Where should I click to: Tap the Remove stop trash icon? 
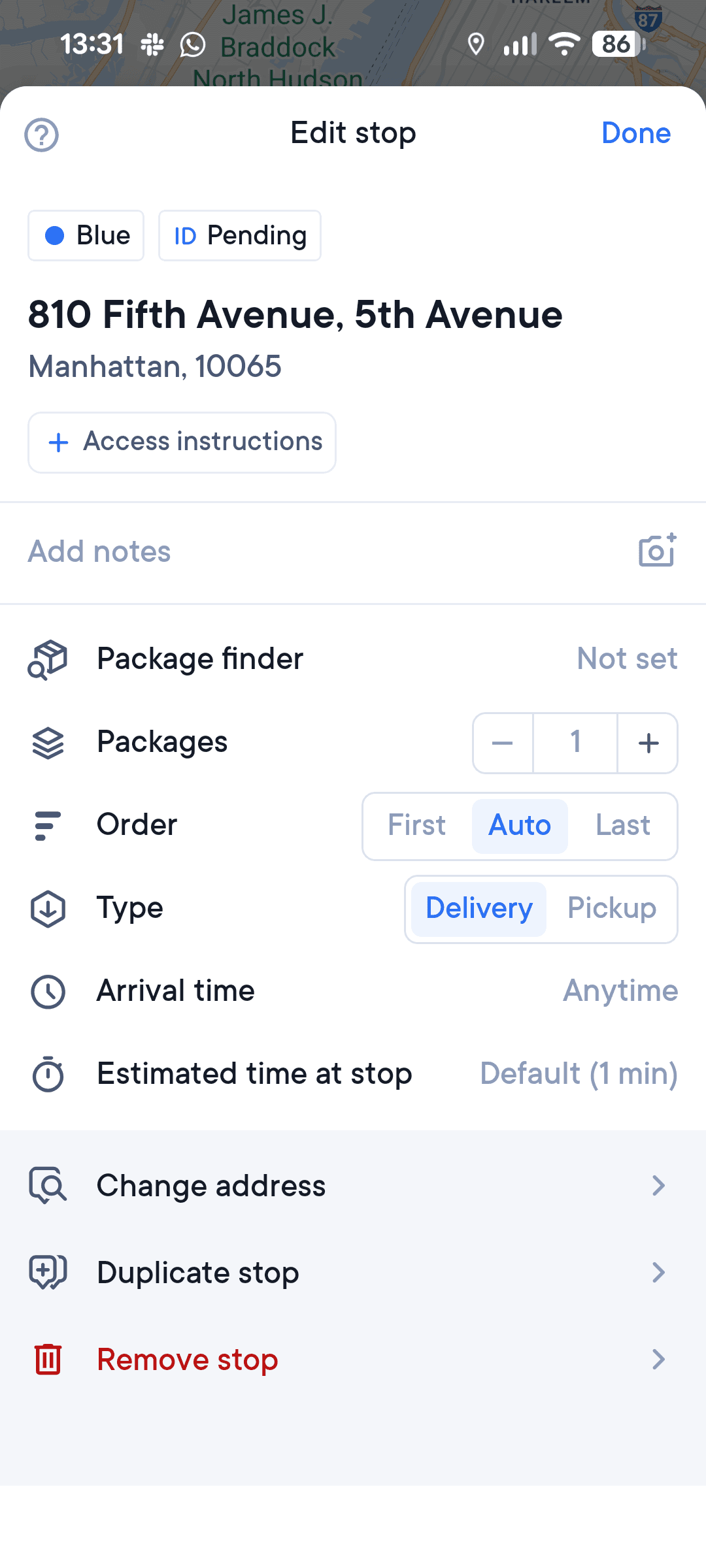click(x=48, y=1360)
